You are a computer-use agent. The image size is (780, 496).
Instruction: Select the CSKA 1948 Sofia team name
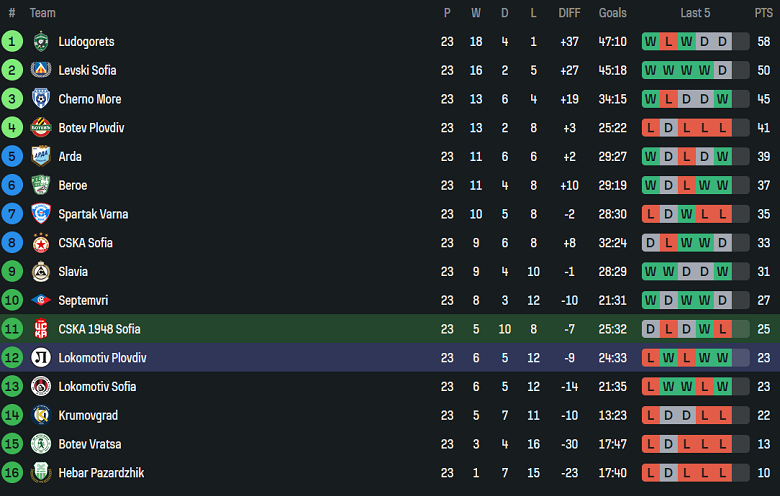(x=99, y=329)
